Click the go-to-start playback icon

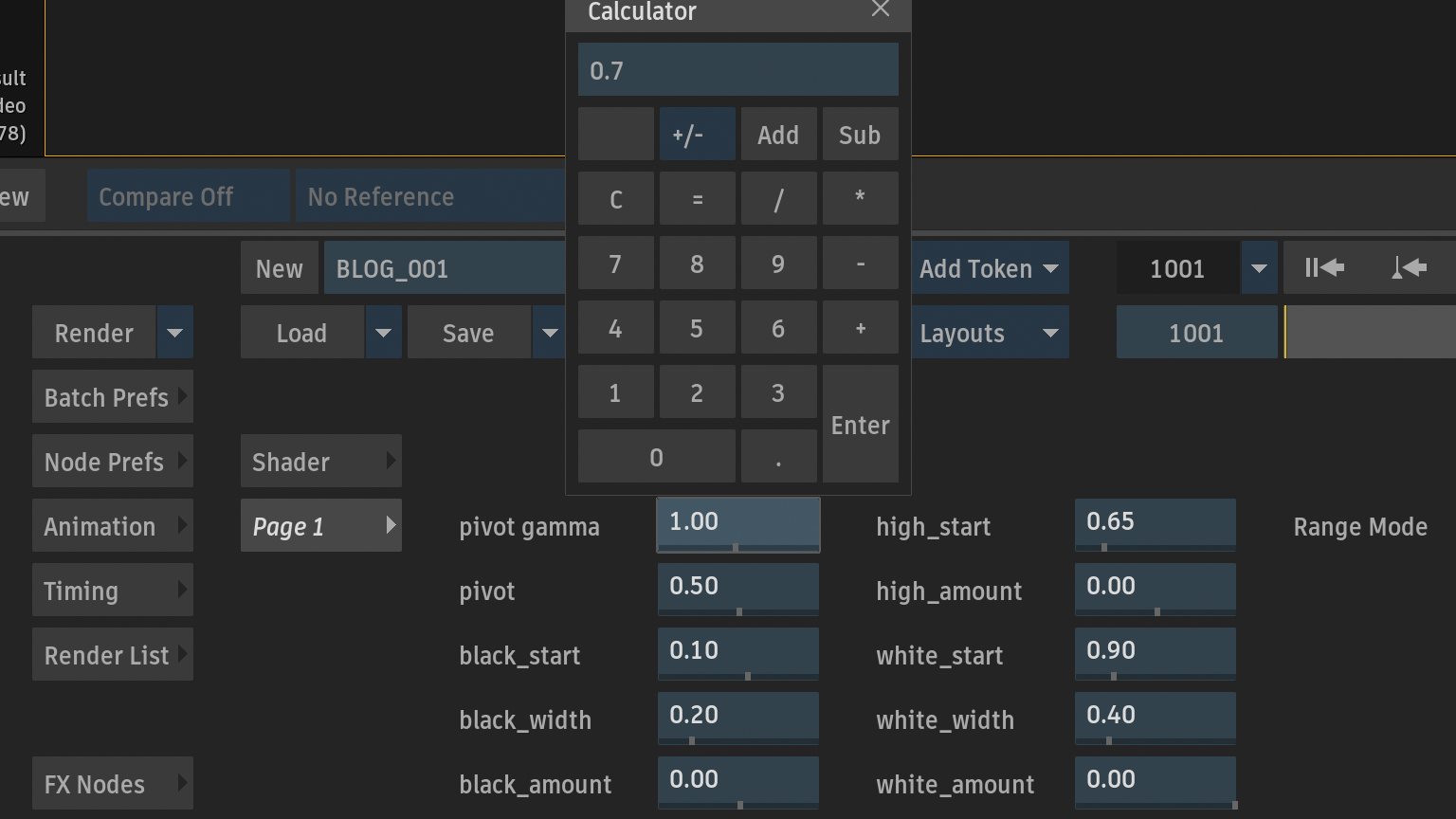click(1323, 267)
